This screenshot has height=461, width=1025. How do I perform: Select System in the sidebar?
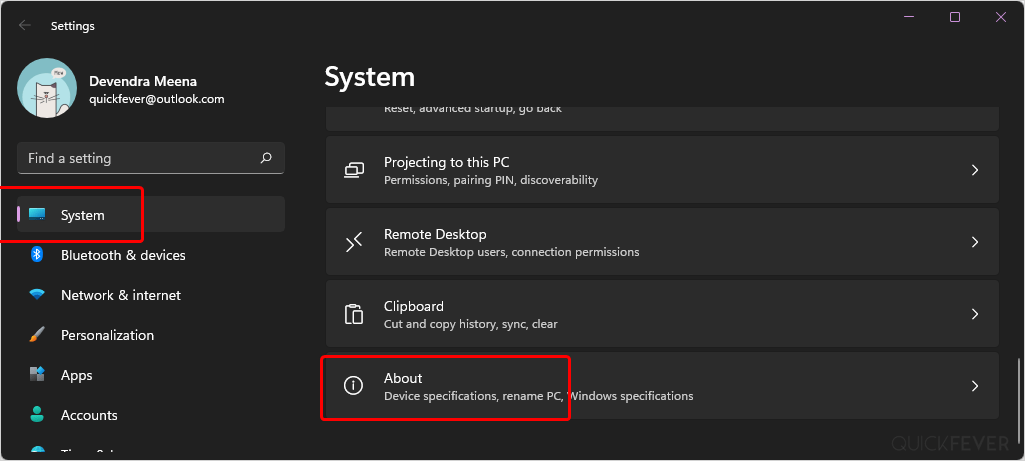pyautogui.click(x=151, y=214)
